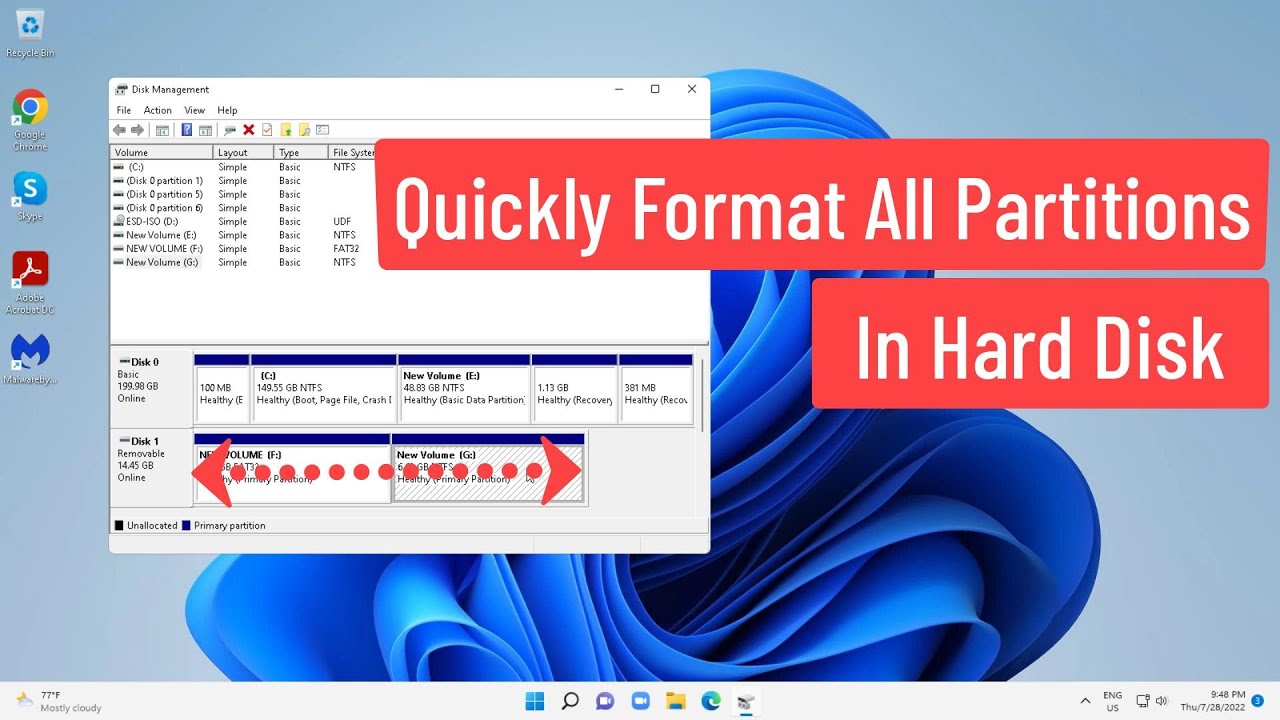Toggle the Show/Hide Console Tree toolbar icon

tap(162, 130)
